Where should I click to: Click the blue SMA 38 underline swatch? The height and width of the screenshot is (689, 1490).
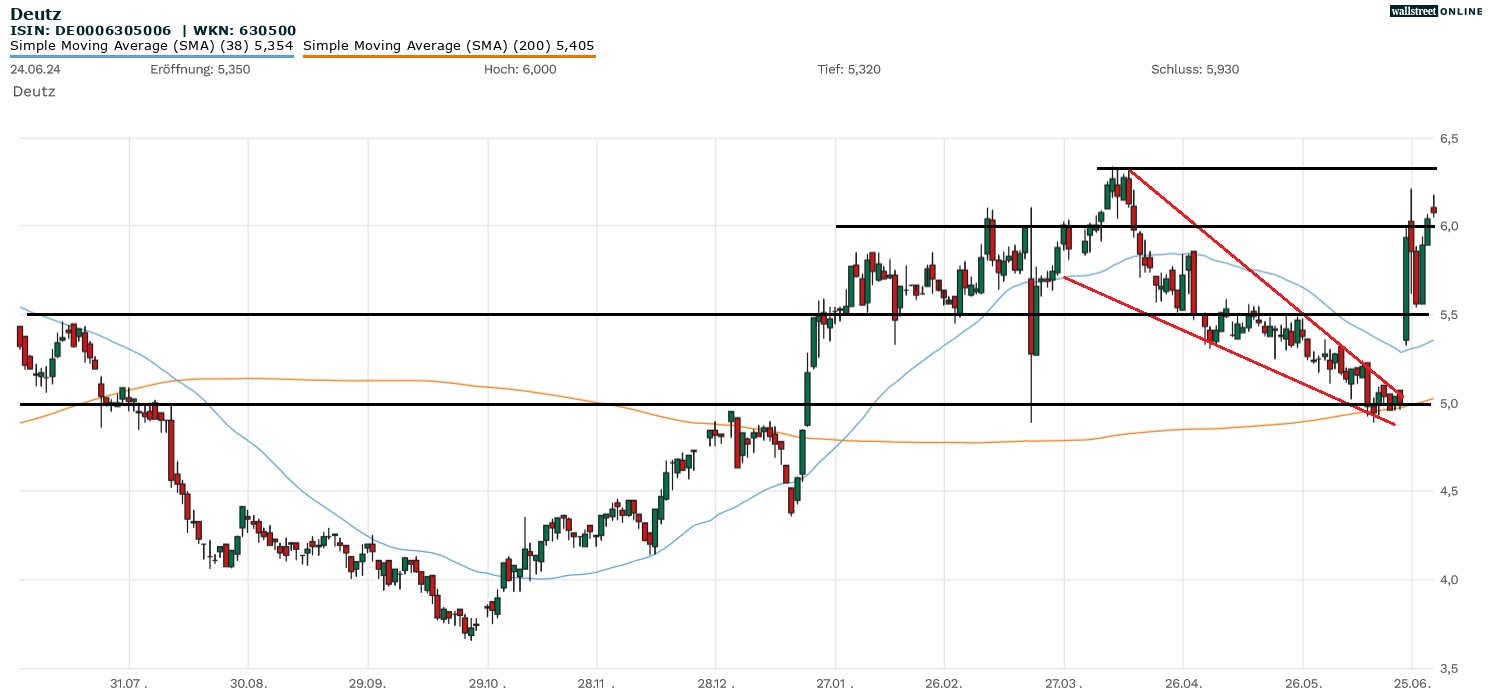pos(152,56)
